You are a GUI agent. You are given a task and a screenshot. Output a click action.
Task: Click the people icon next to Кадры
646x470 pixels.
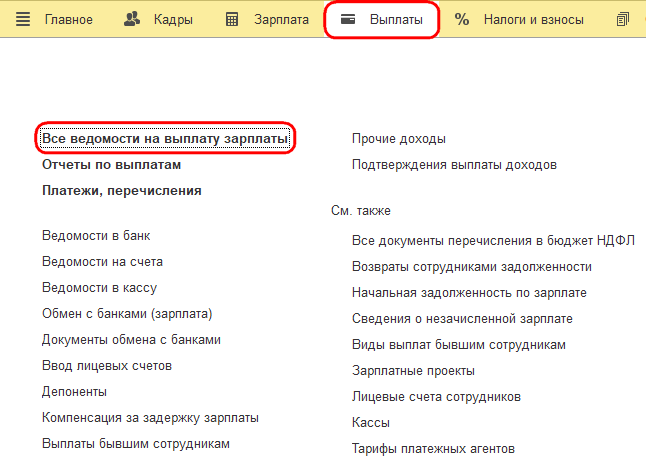(x=132, y=19)
